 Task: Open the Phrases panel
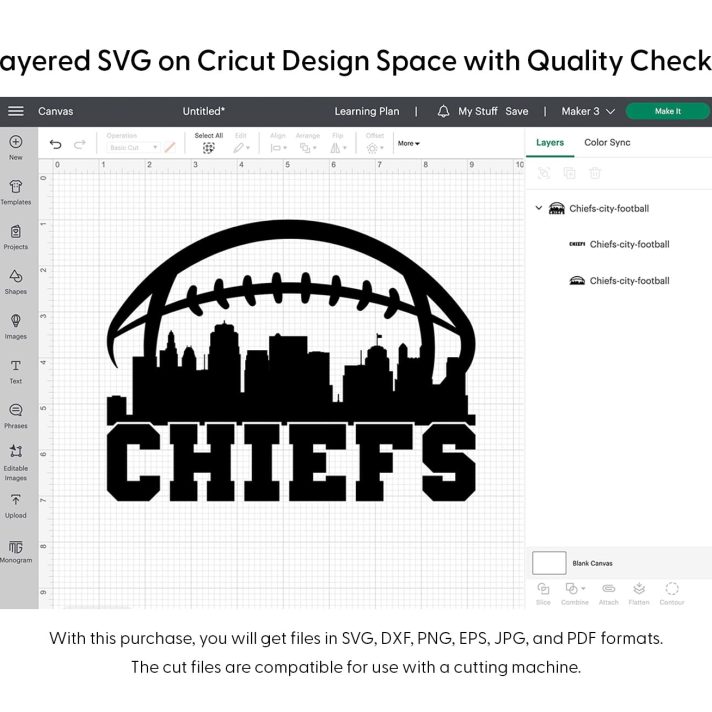tap(16, 416)
